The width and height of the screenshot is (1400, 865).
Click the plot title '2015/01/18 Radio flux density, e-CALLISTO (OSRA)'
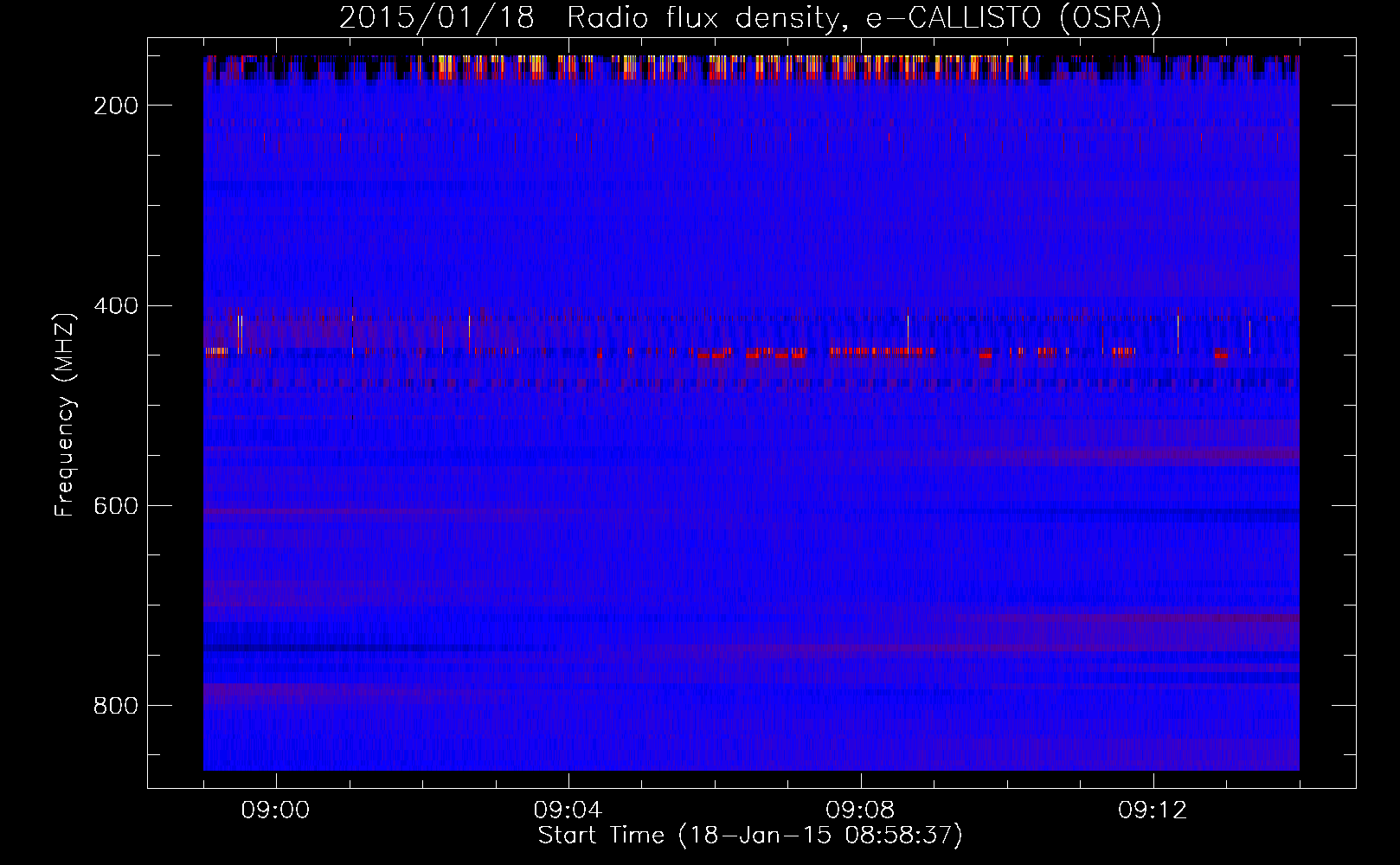750,18
